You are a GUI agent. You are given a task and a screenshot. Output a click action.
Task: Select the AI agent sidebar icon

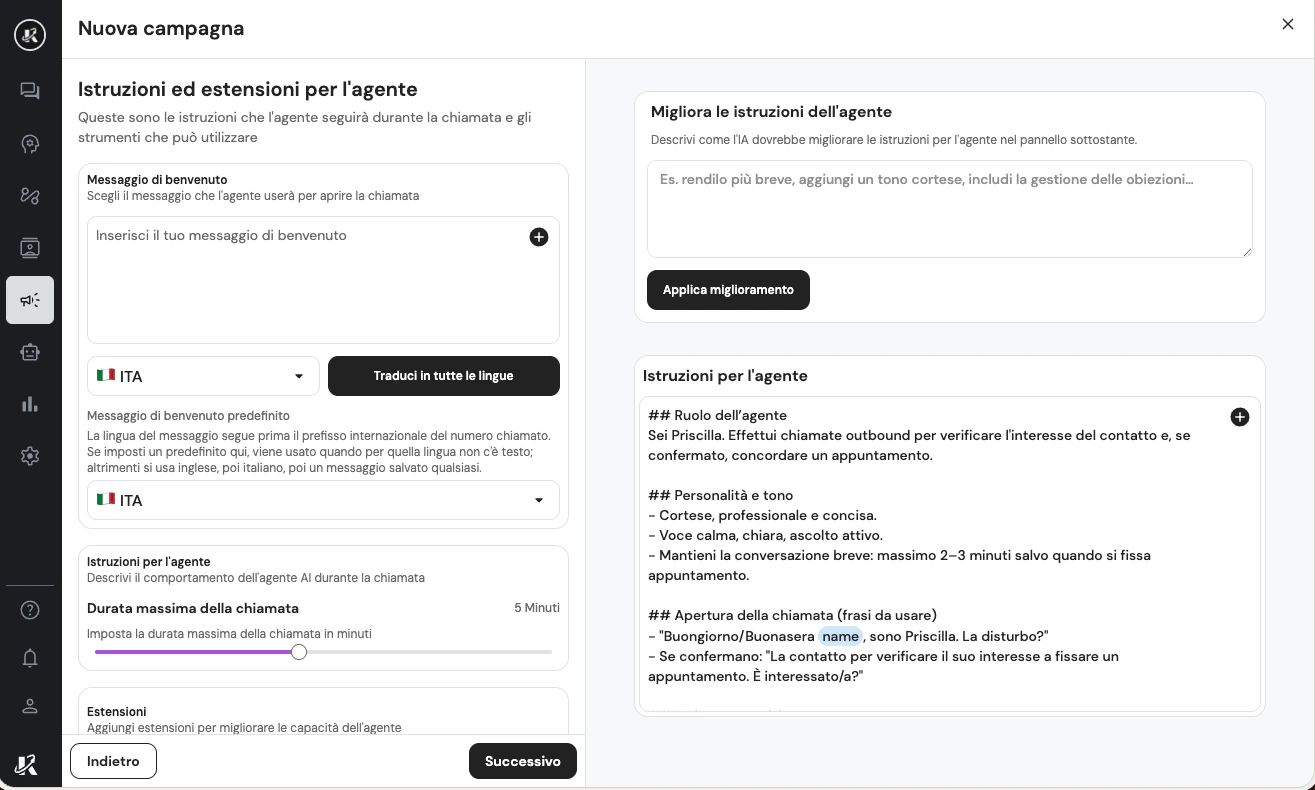30,144
